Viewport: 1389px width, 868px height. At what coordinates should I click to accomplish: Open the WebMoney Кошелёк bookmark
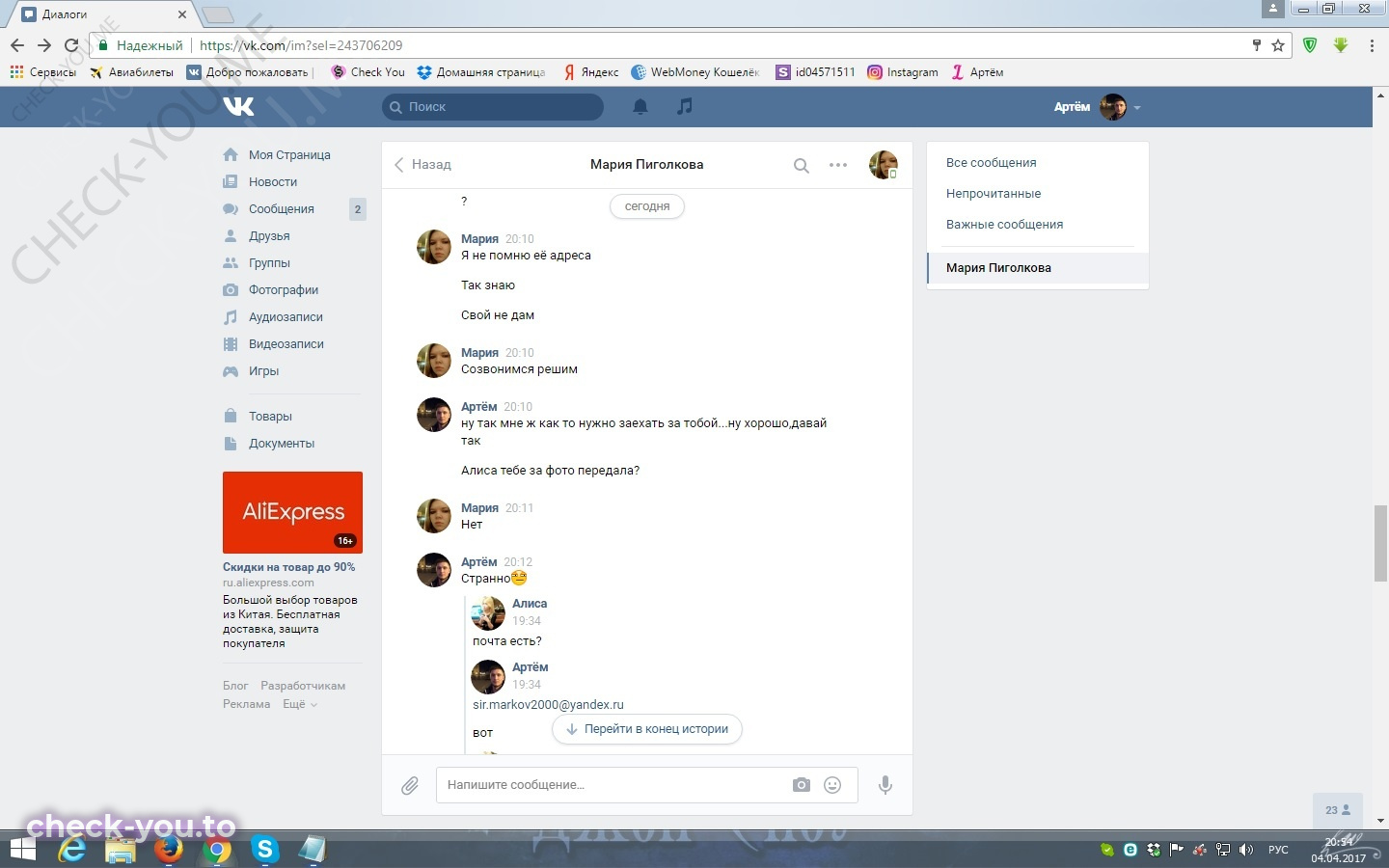click(695, 72)
